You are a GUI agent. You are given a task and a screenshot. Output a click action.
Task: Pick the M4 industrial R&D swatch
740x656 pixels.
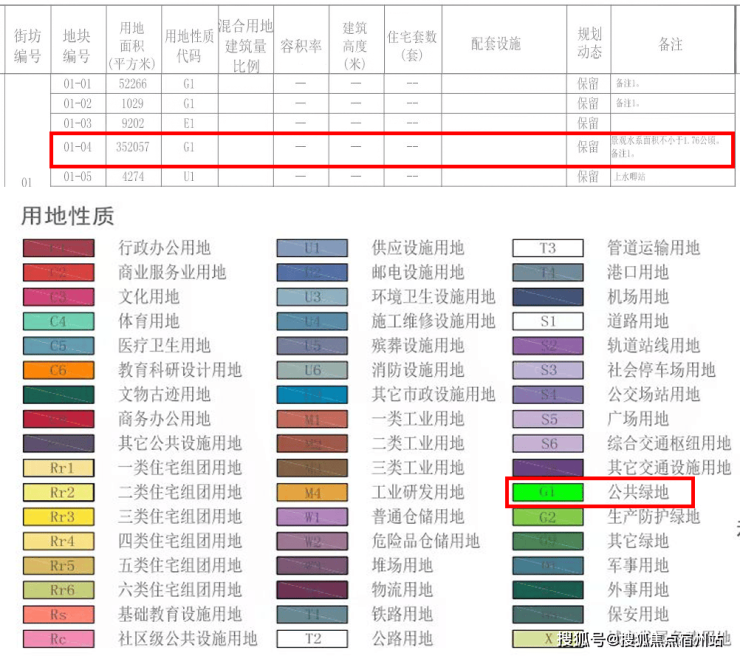coord(312,492)
